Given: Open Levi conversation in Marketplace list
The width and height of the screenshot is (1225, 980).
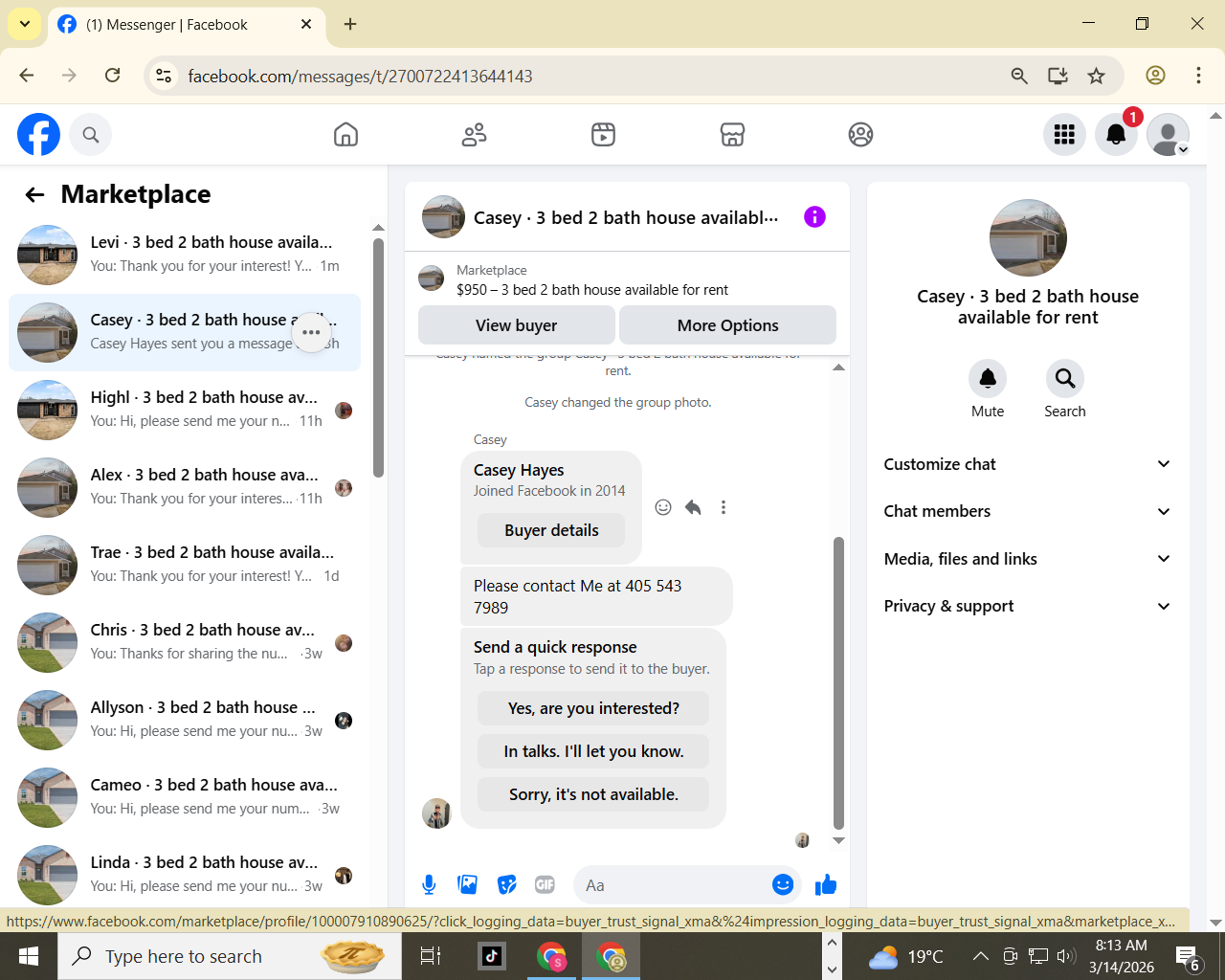Looking at the screenshot, I should (x=185, y=255).
